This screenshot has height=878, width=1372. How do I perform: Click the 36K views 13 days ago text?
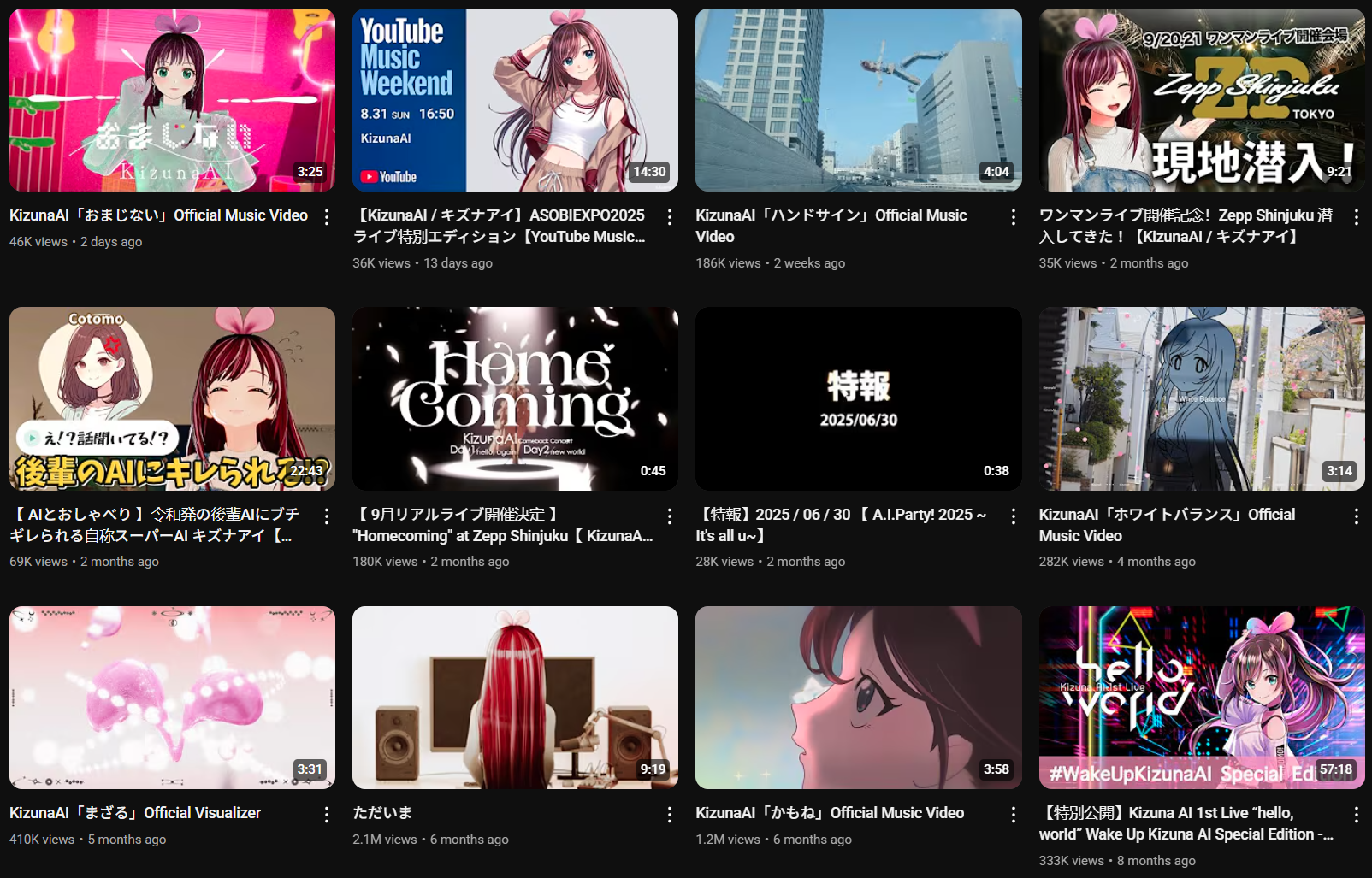[x=423, y=263]
